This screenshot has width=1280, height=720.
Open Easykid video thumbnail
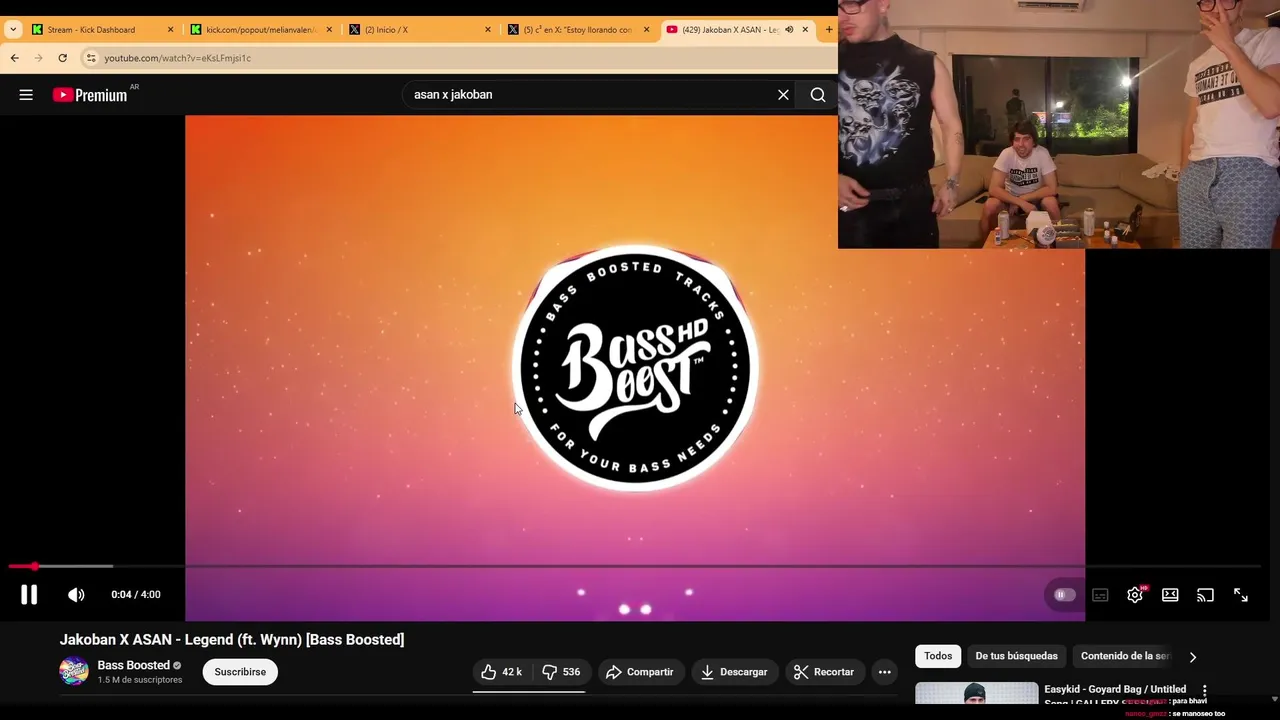(x=976, y=692)
